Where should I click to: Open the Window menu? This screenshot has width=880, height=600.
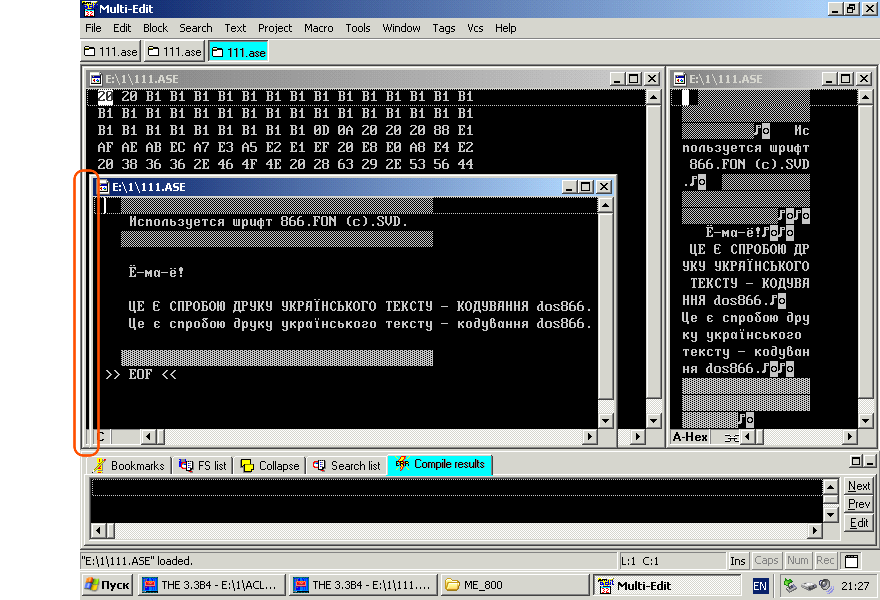(401, 28)
